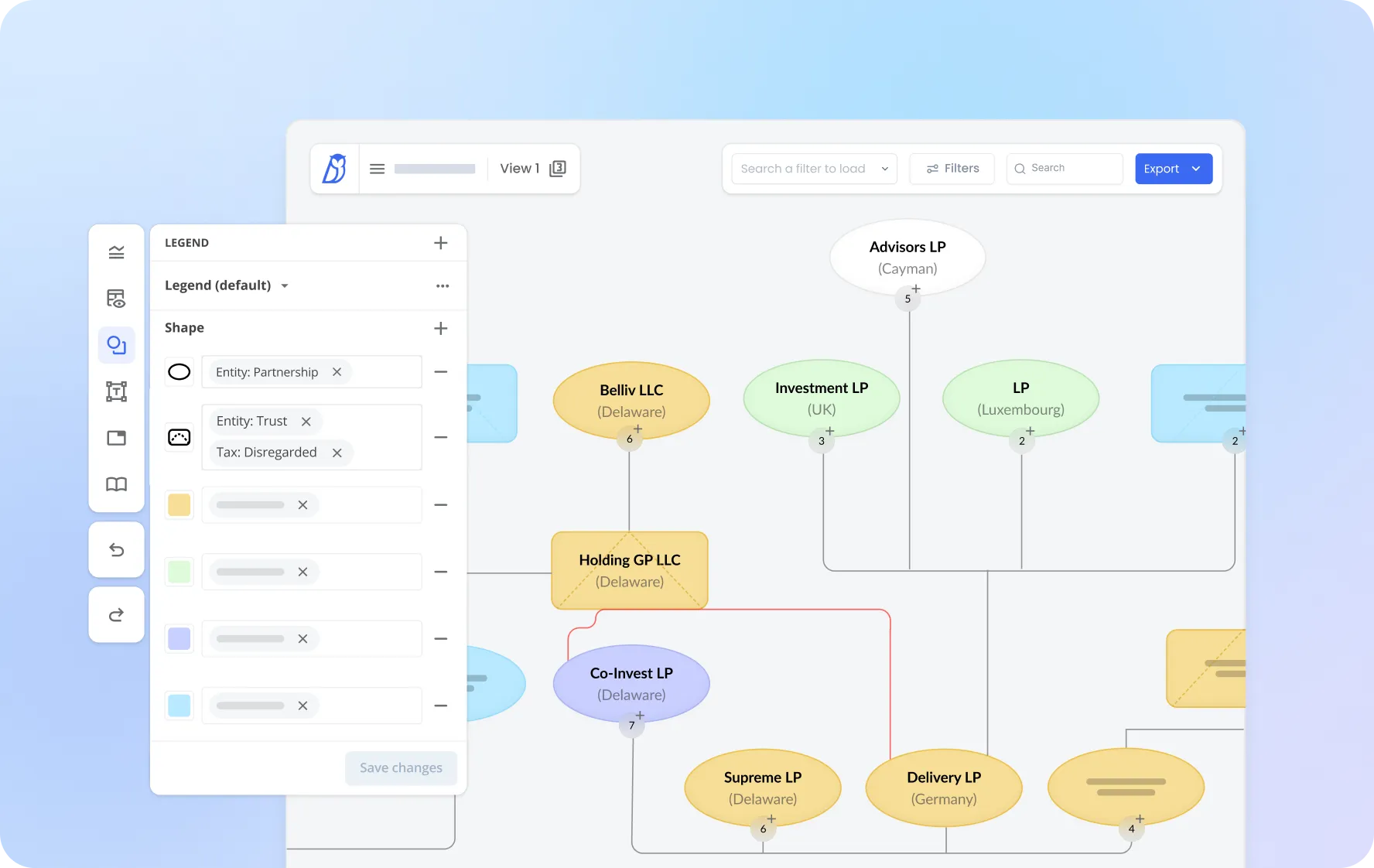Click the redo arrow button
Image resolution: width=1374 pixels, height=868 pixels.
[117, 615]
